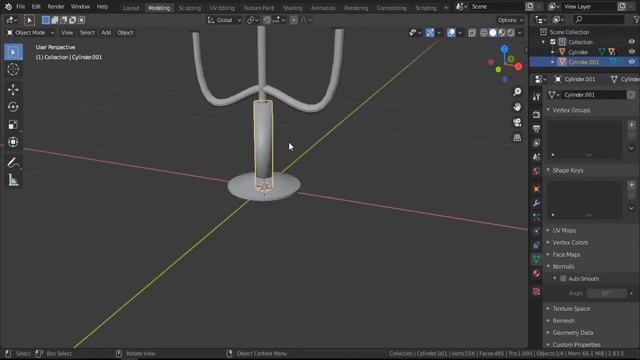Switch to Material Preview shading
Screen dimensions: 640x360
click(x=502, y=33)
